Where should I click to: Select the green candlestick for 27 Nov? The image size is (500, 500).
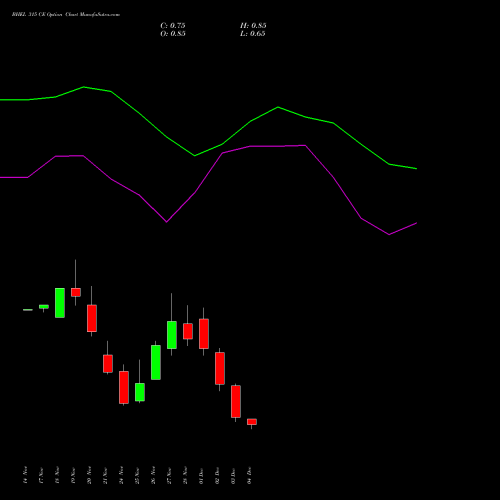point(172,335)
